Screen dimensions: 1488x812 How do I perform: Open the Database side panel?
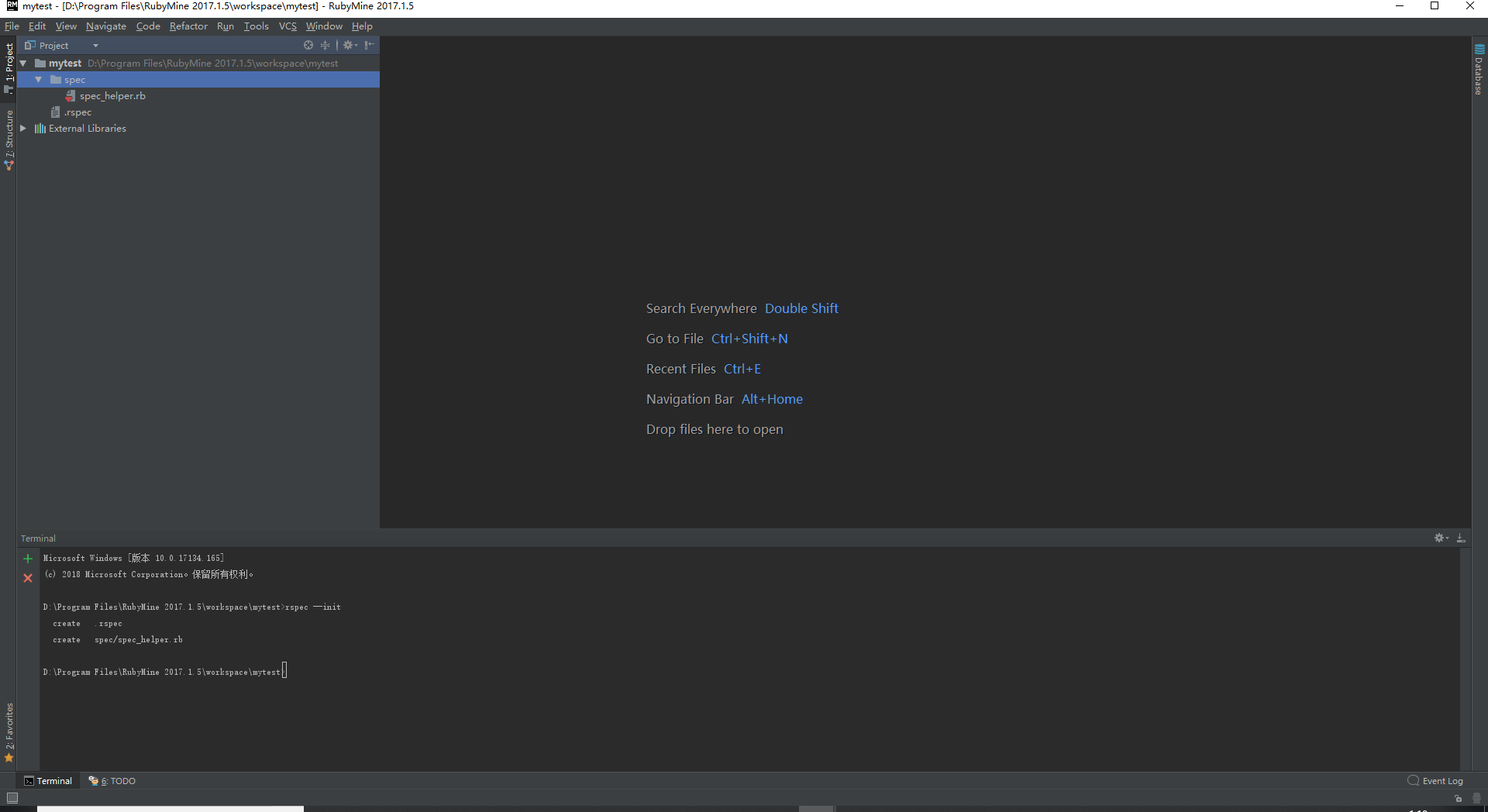[x=1479, y=70]
